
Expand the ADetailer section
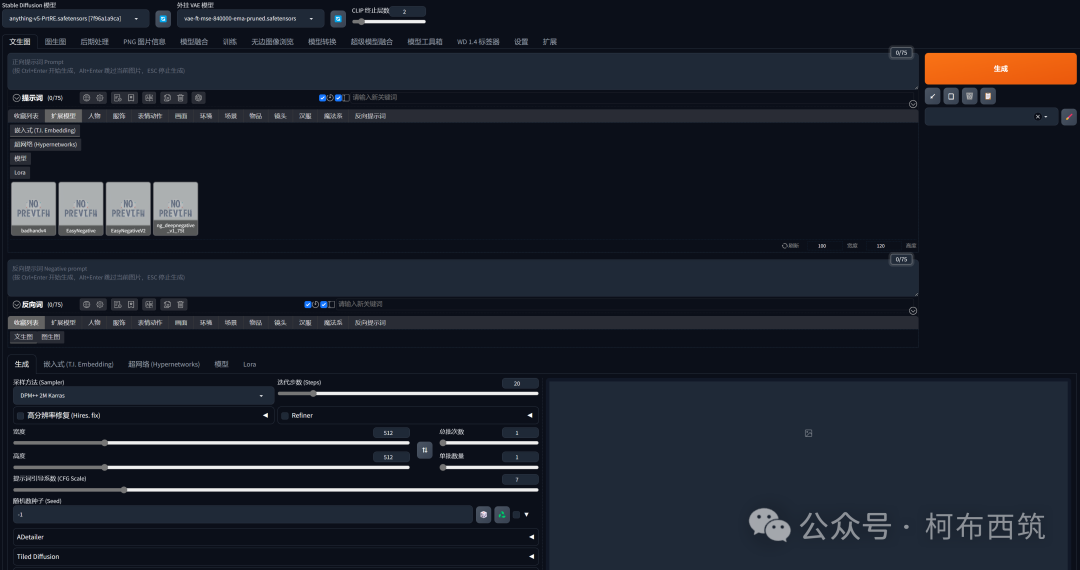[x=276, y=537]
